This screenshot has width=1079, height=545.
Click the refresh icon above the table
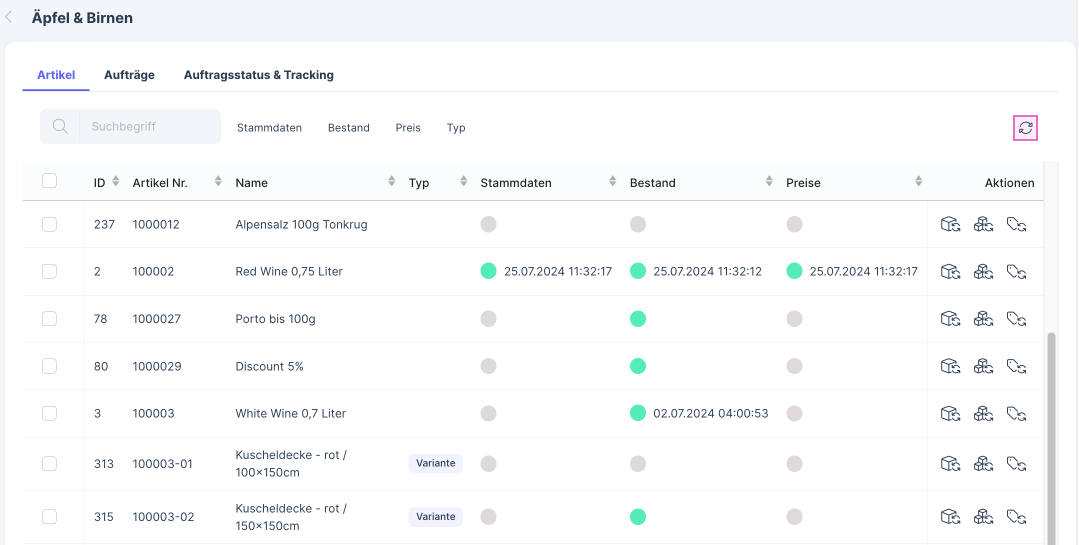[1025, 128]
